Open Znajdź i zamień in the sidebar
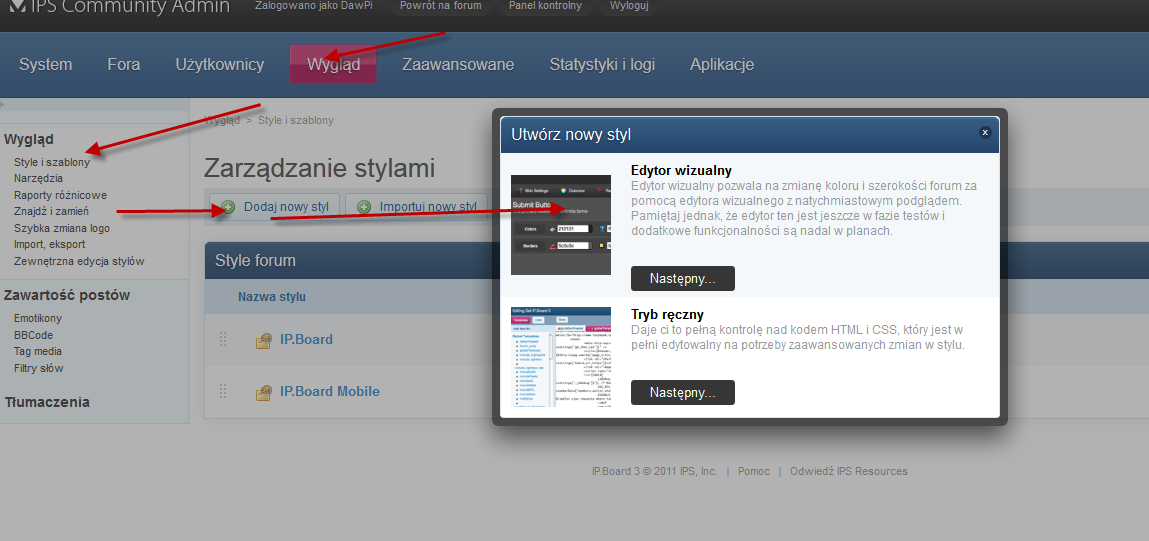 pos(51,211)
